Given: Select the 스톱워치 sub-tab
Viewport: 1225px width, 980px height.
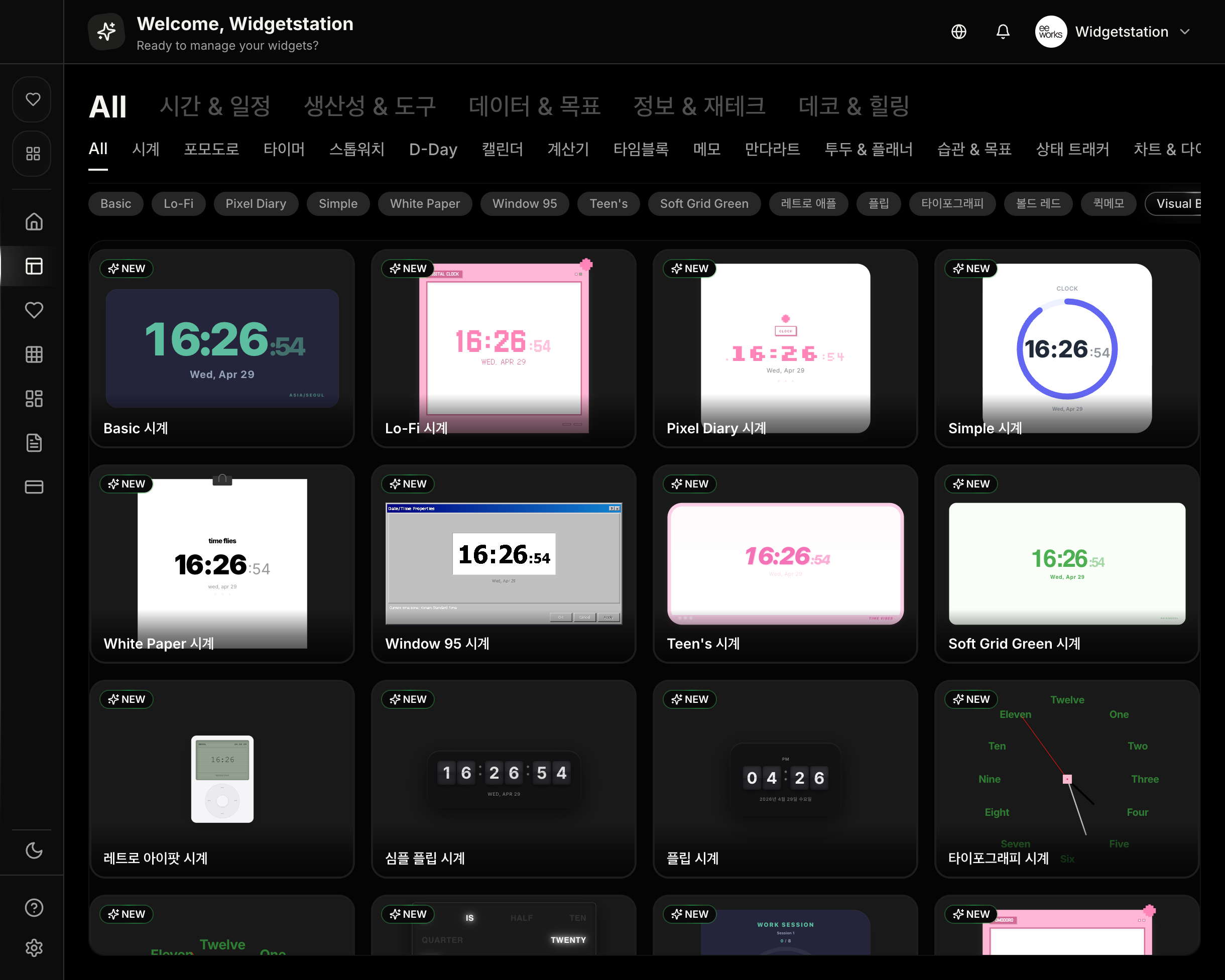Looking at the screenshot, I should (357, 149).
